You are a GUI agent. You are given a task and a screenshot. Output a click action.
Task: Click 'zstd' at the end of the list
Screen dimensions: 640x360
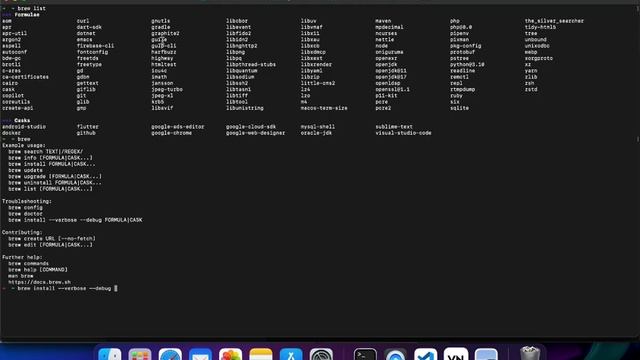(531, 89)
